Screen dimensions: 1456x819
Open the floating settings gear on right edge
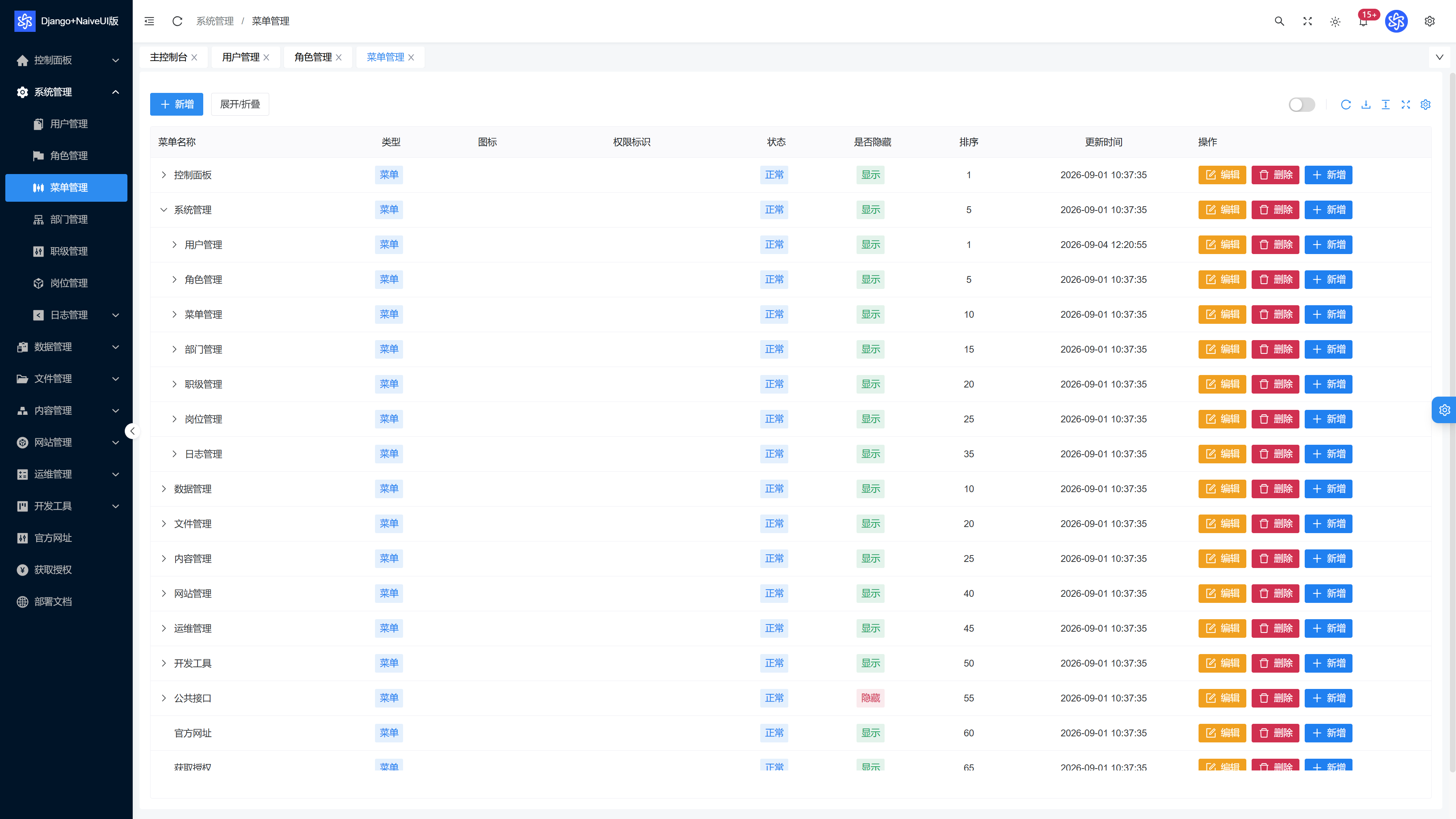point(1445,410)
